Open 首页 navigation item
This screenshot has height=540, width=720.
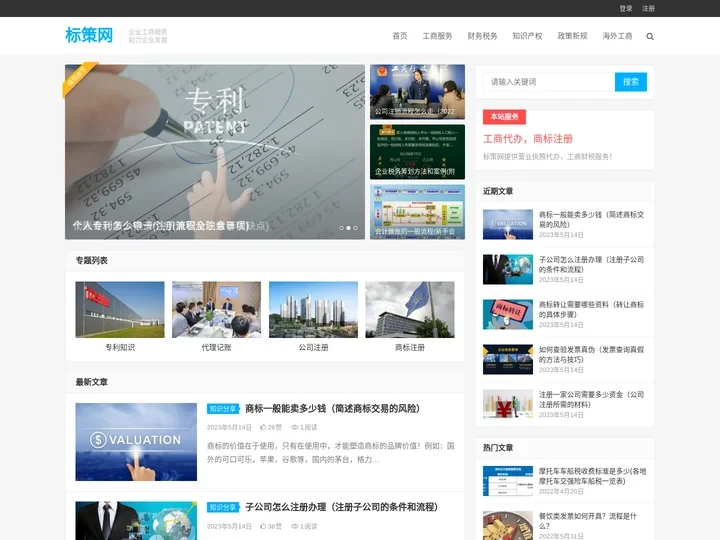pyautogui.click(x=399, y=36)
